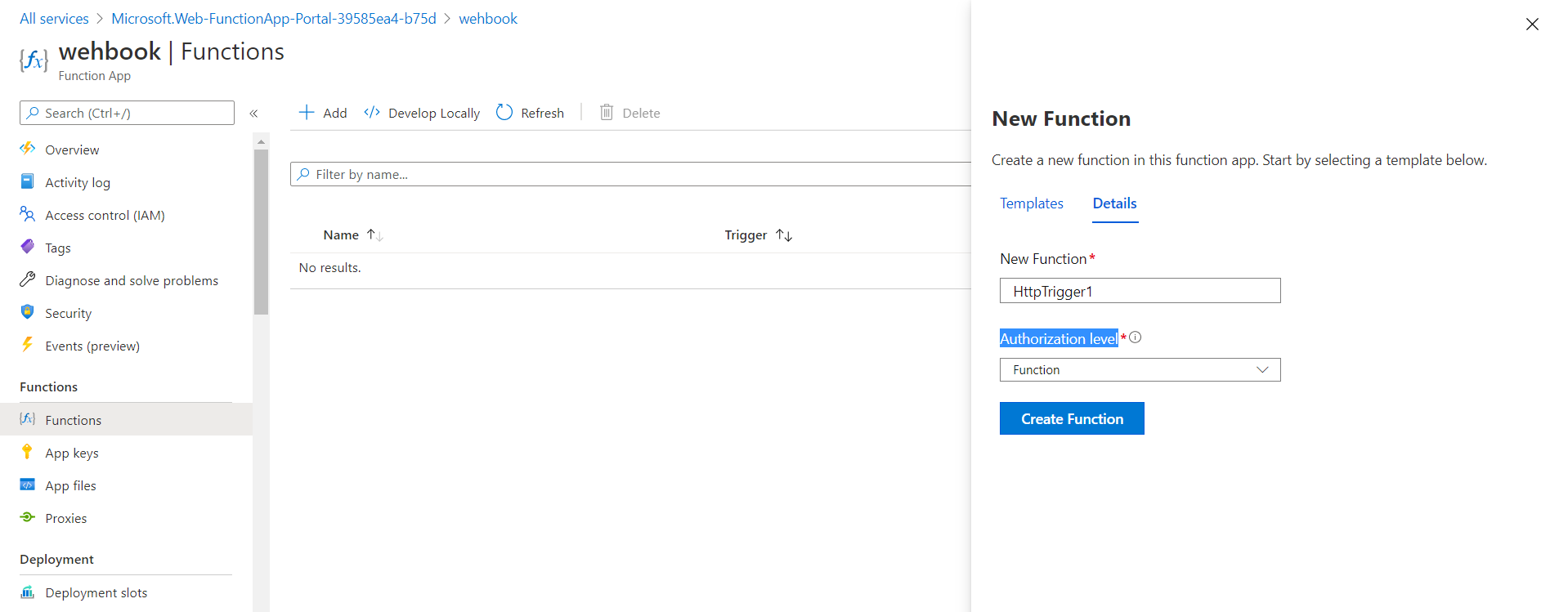This screenshot has width=1568, height=612.
Task: Click the Trigger column header
Action: (746, 235)
